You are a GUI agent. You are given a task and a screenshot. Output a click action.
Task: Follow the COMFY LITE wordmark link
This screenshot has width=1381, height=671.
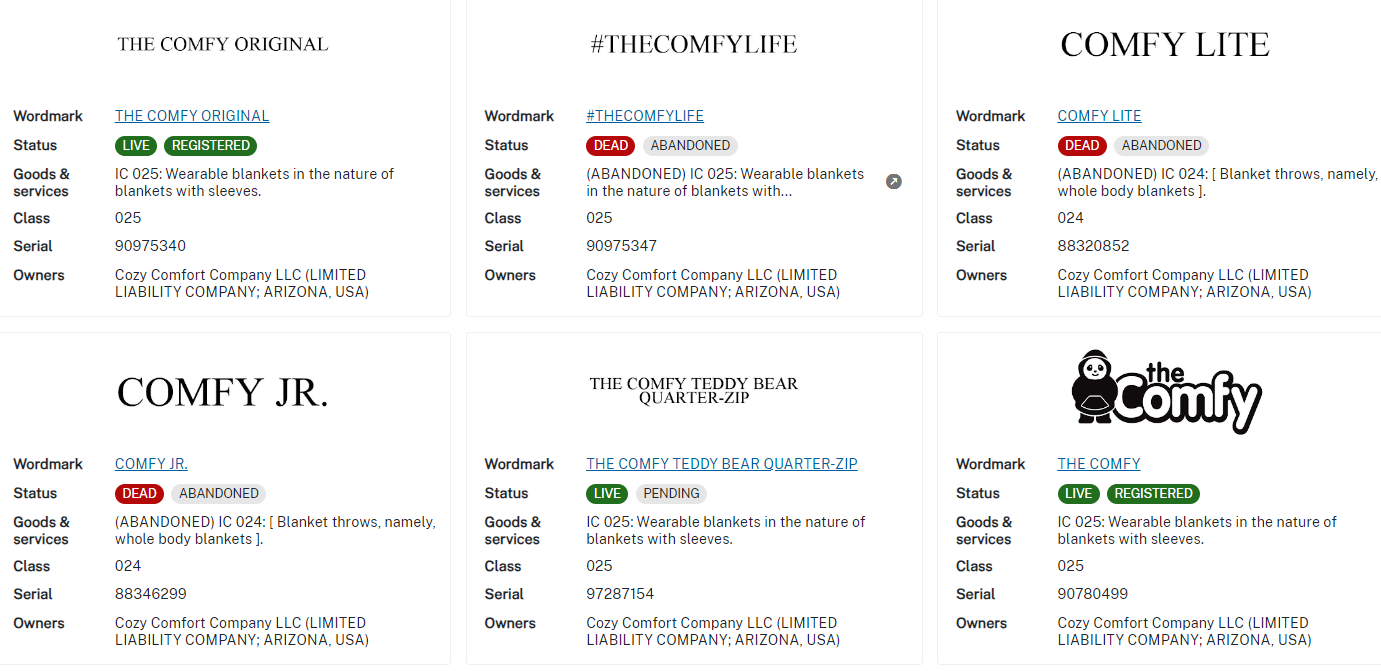point(1099,116)
